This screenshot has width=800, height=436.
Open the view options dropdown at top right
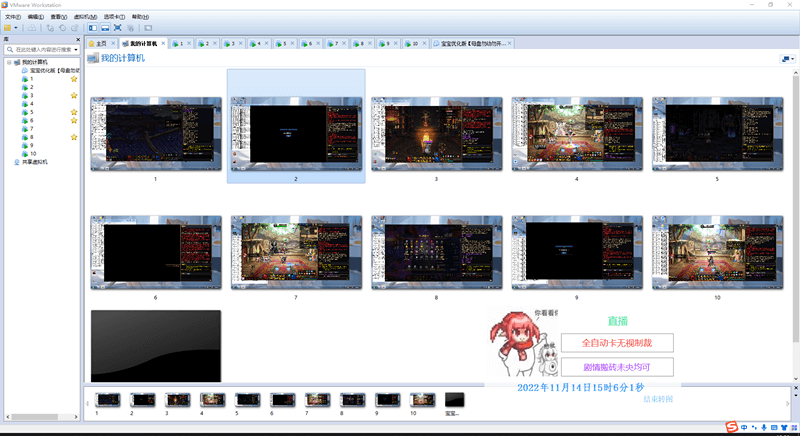tap(788, 59)
